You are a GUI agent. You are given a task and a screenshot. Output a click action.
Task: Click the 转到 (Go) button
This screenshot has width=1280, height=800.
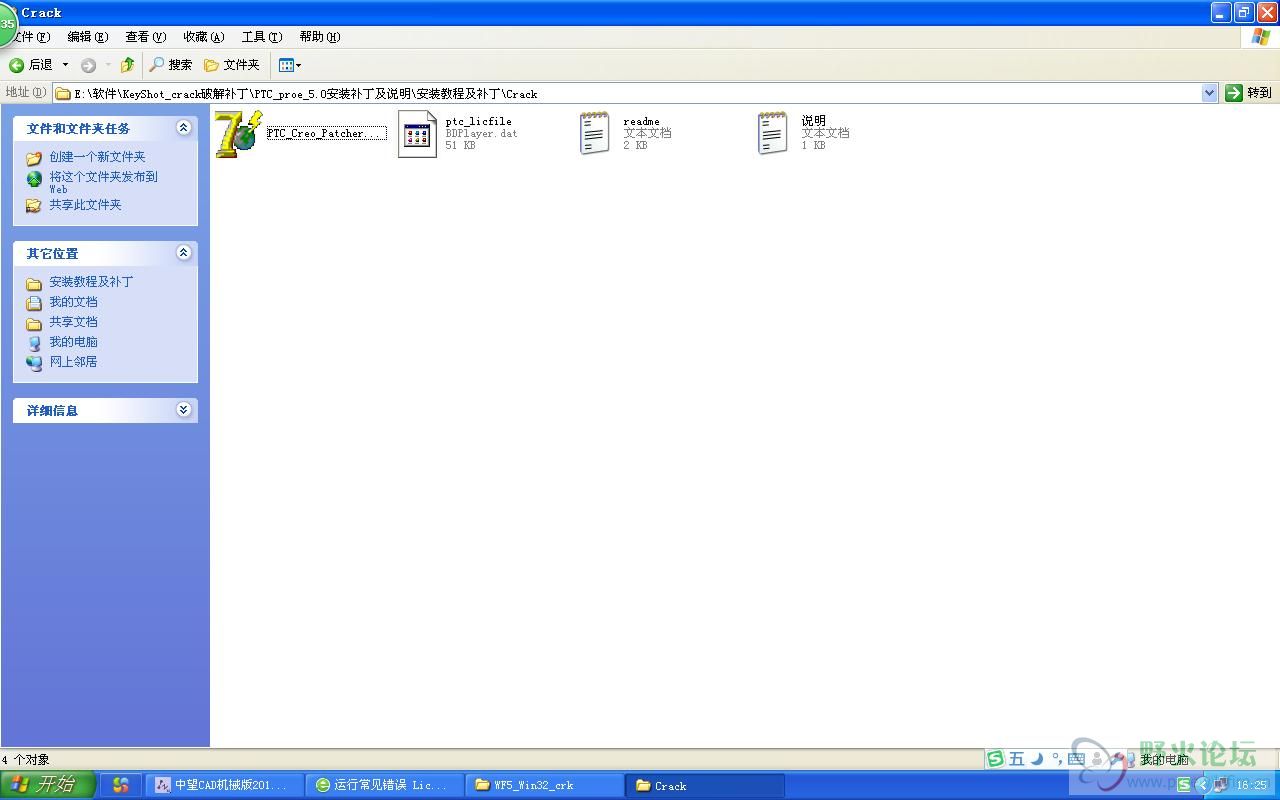pos(1249,93)
